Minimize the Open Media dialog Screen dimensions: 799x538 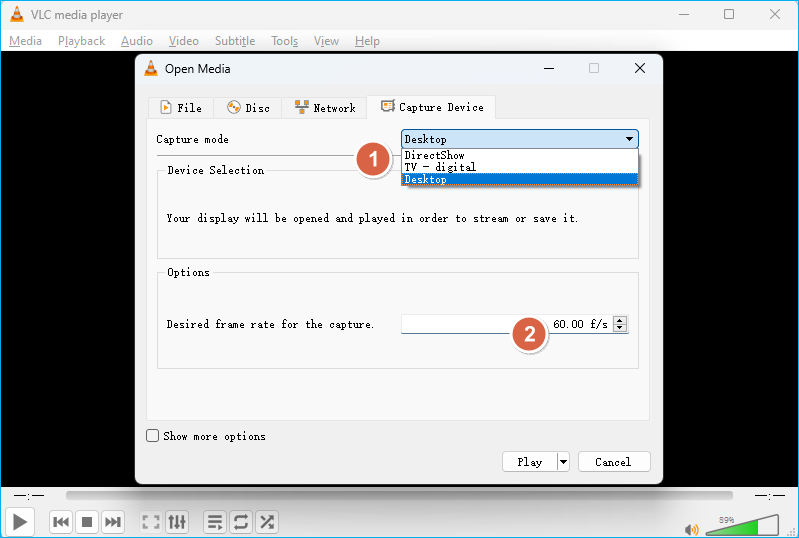tap(549, 68)
